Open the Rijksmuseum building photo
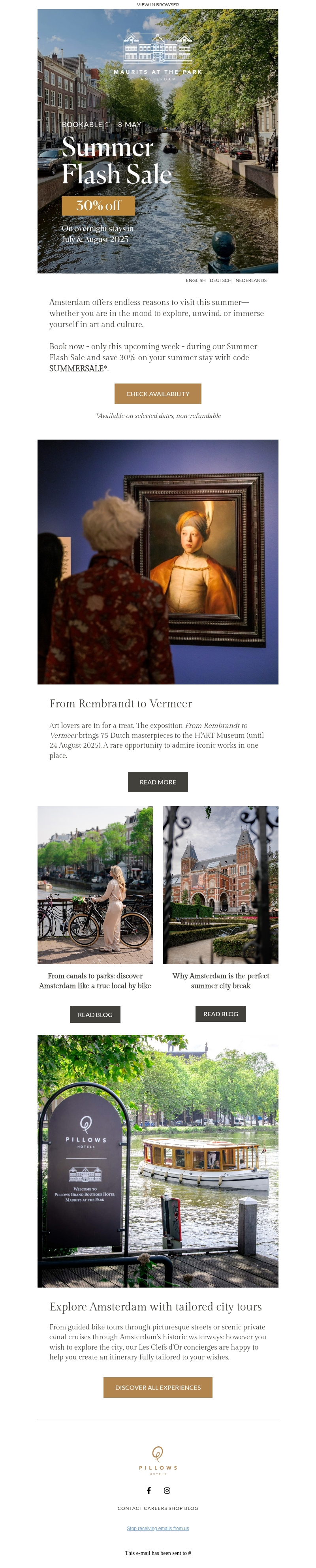 pos(220,885)
